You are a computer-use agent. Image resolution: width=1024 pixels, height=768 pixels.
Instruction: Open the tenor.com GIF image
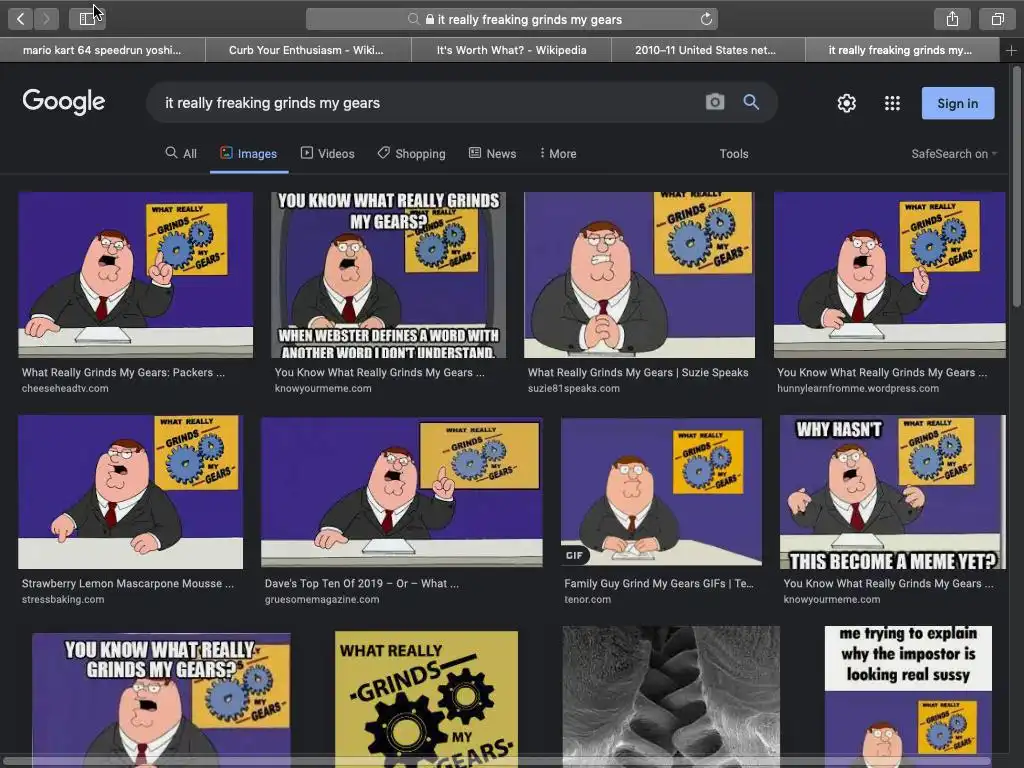click(x=661, y=492)
